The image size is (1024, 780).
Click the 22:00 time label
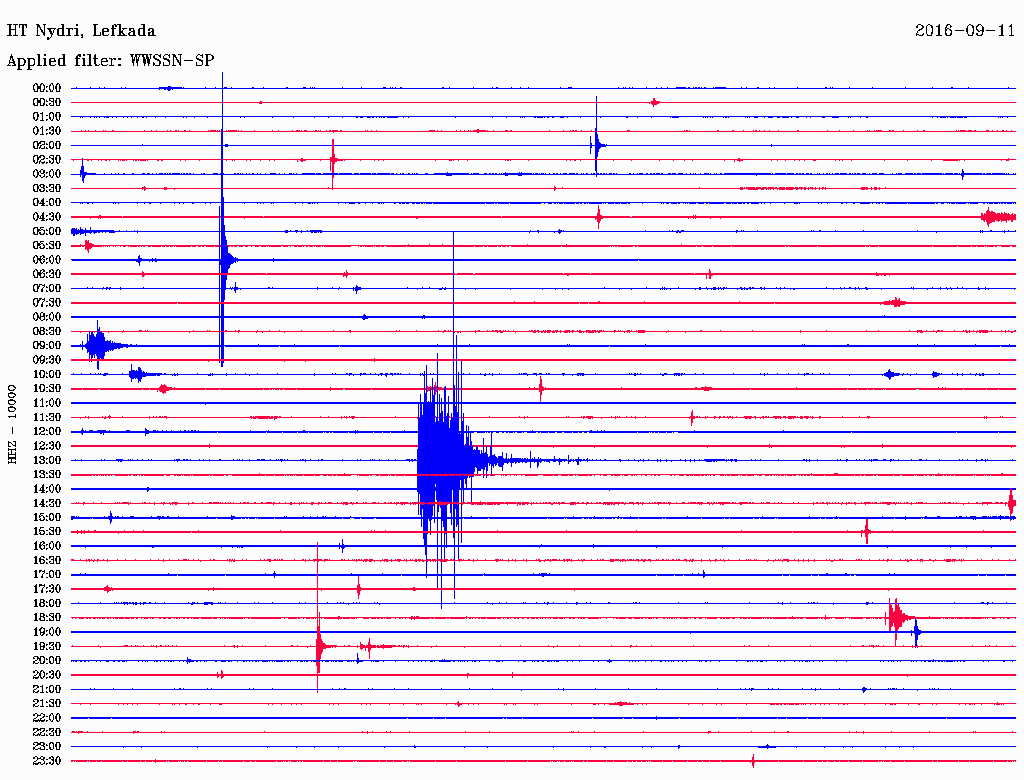tap(47, 718)
